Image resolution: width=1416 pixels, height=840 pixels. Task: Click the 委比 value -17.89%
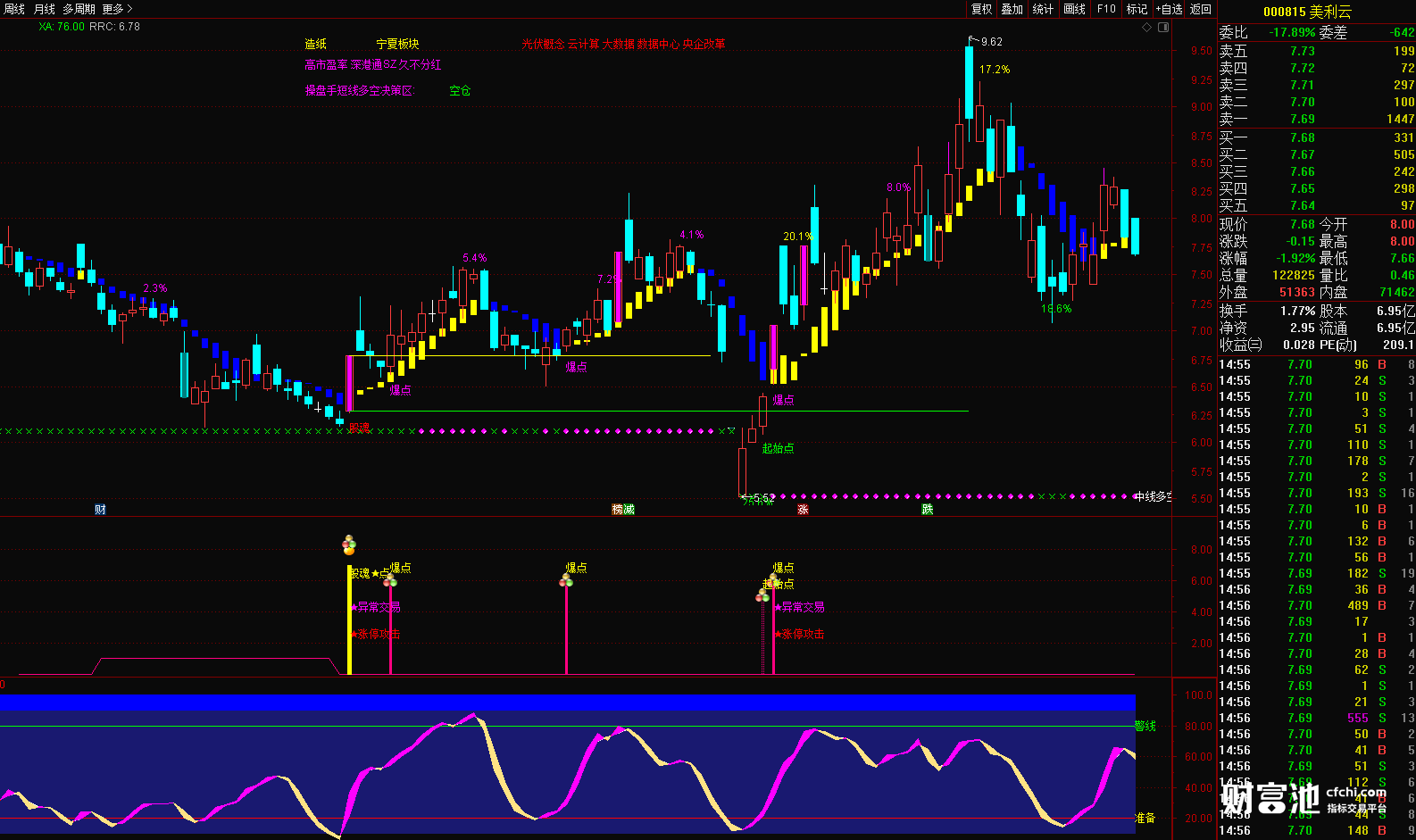pos(1292,33)
